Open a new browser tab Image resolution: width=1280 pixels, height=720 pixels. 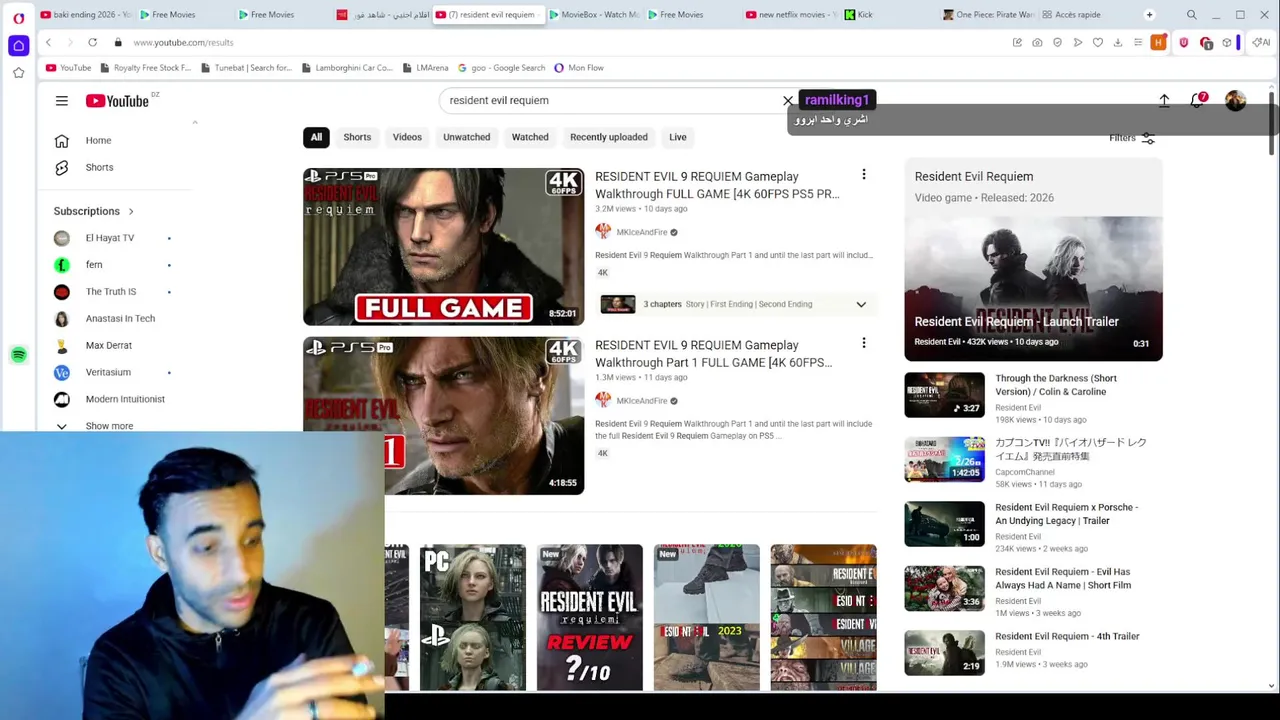(1149, 15)
